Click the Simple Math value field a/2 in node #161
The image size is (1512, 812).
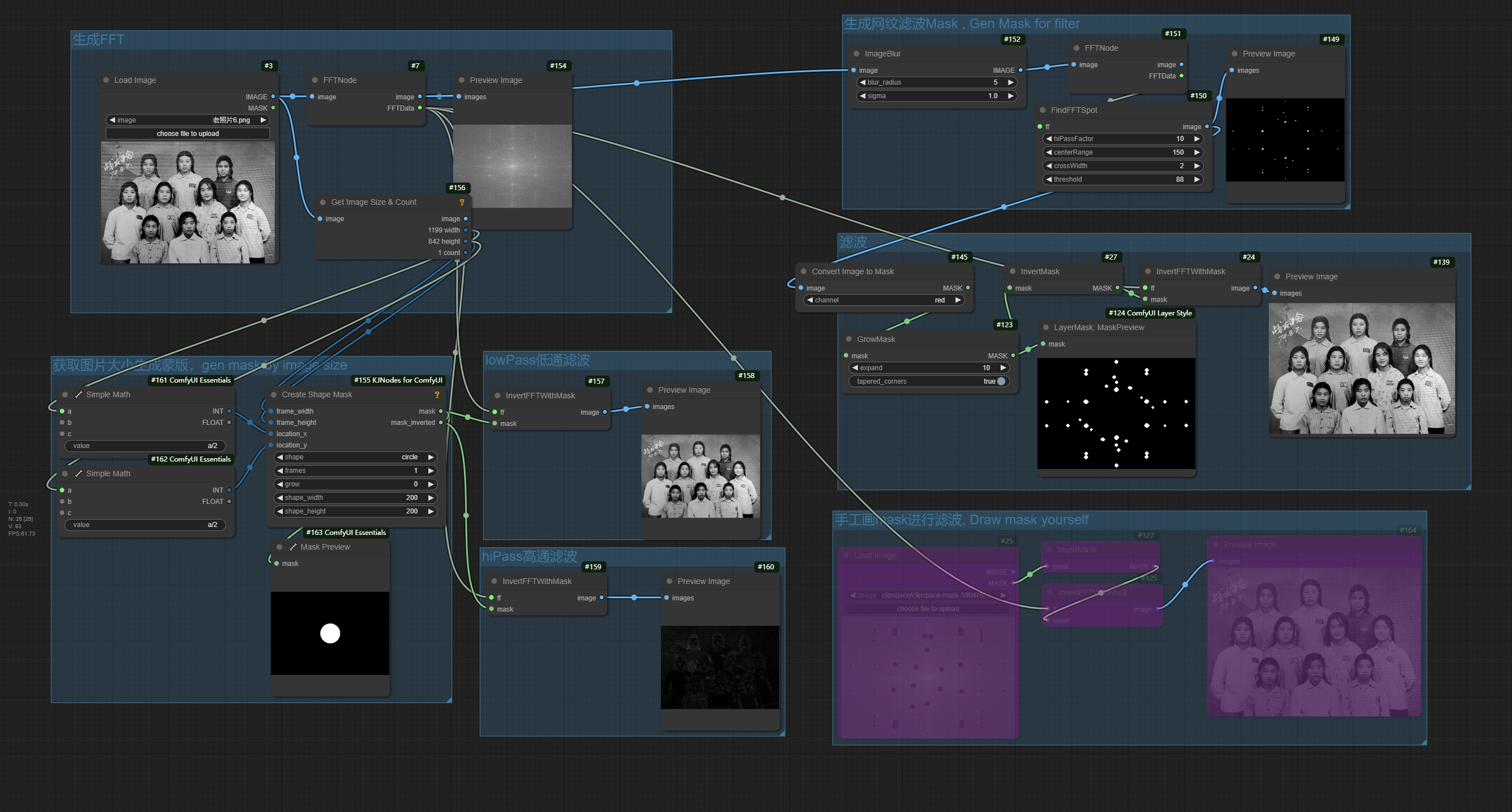tap(145, 446)
